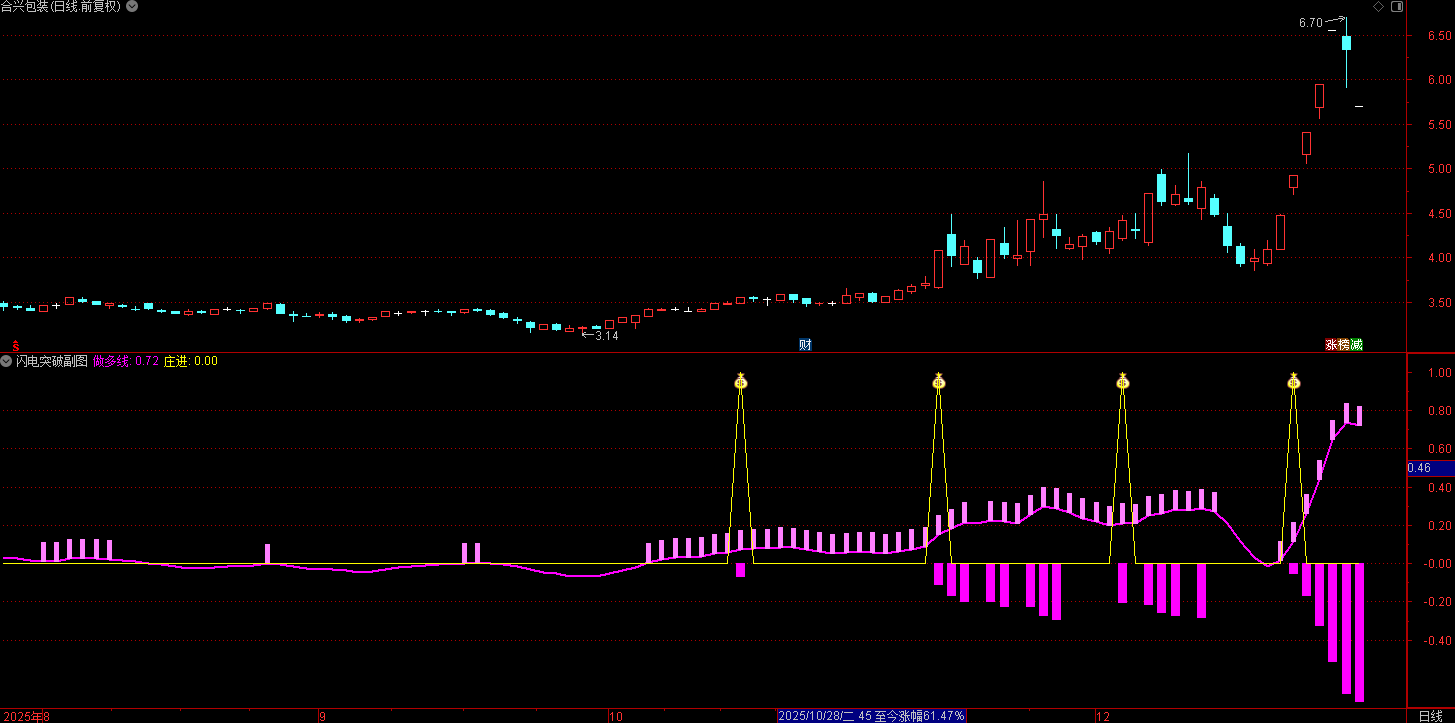Click the 闪电突破副图 indicator name
The image size is (1455, 723).
point(51,361)
